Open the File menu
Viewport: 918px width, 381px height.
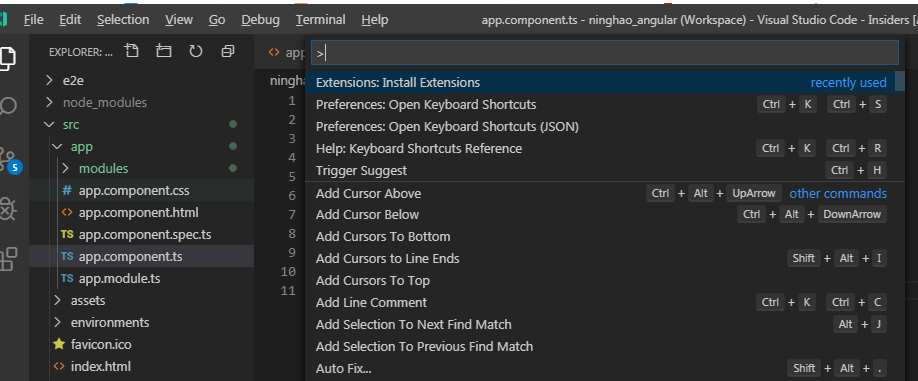tap(33, 19)
